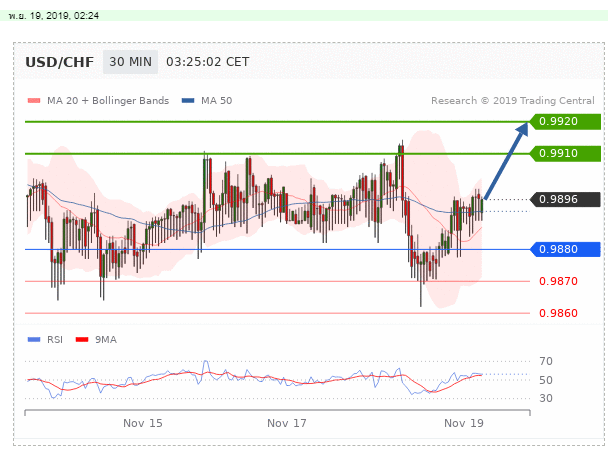608x453 pixels.
Task: Click the 9MA indicator label
Action: (x=105, y=340)
